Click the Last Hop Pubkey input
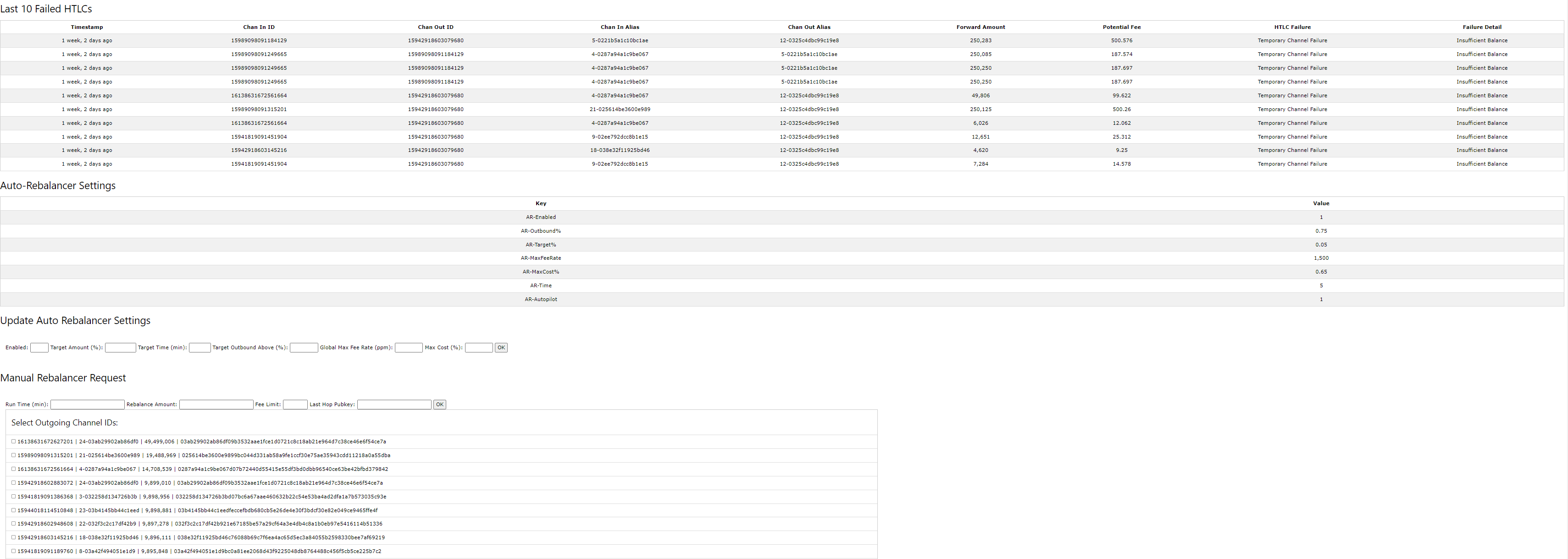The height and width of the screenshot is (559, 1568). [x=394, y=404]
